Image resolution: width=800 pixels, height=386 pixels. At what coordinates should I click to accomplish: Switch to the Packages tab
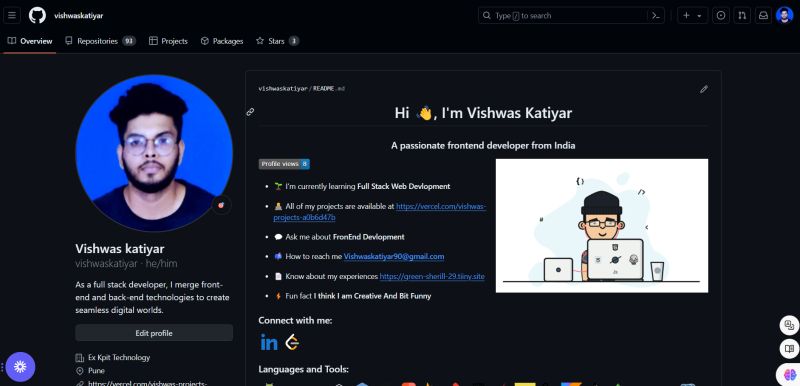click(222, 41)
